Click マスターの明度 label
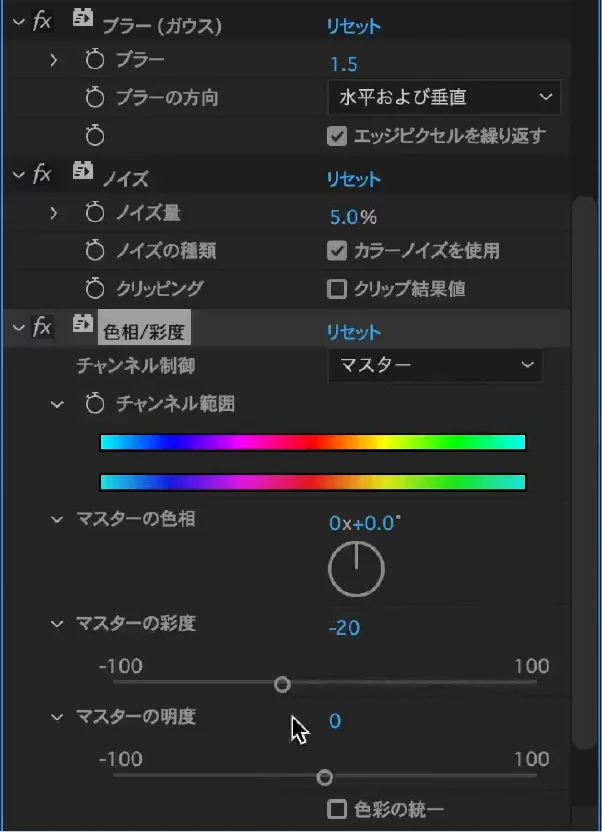This screenshot has height=832, width=602. point(136,717)
